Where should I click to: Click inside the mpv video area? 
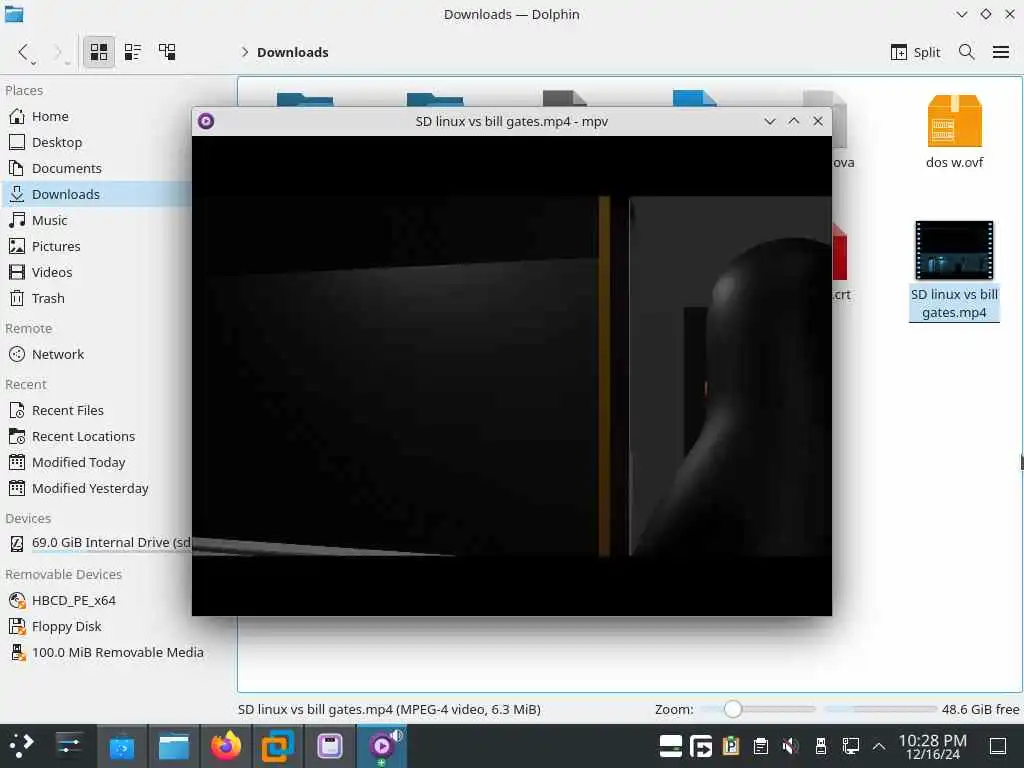coord(511,376)
